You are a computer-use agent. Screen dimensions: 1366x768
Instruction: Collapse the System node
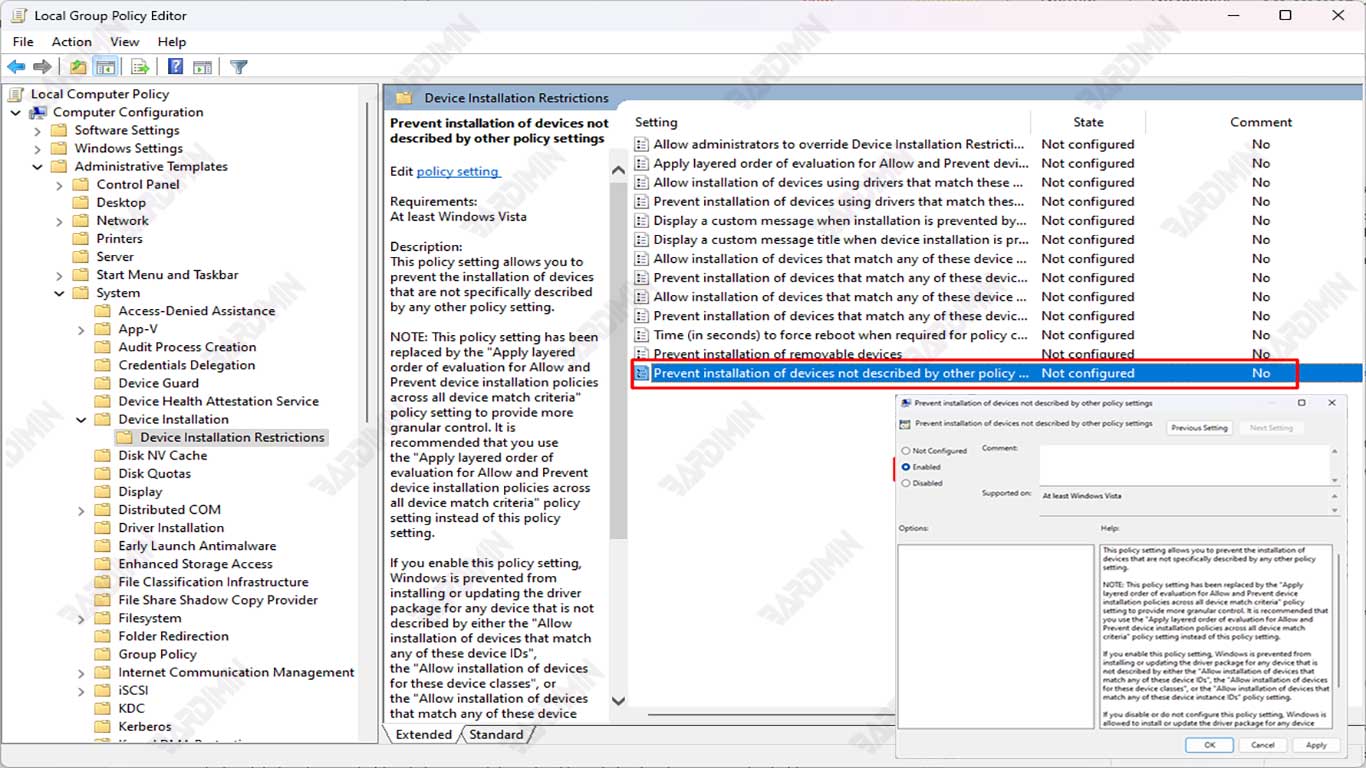click(x=60, y=293)
